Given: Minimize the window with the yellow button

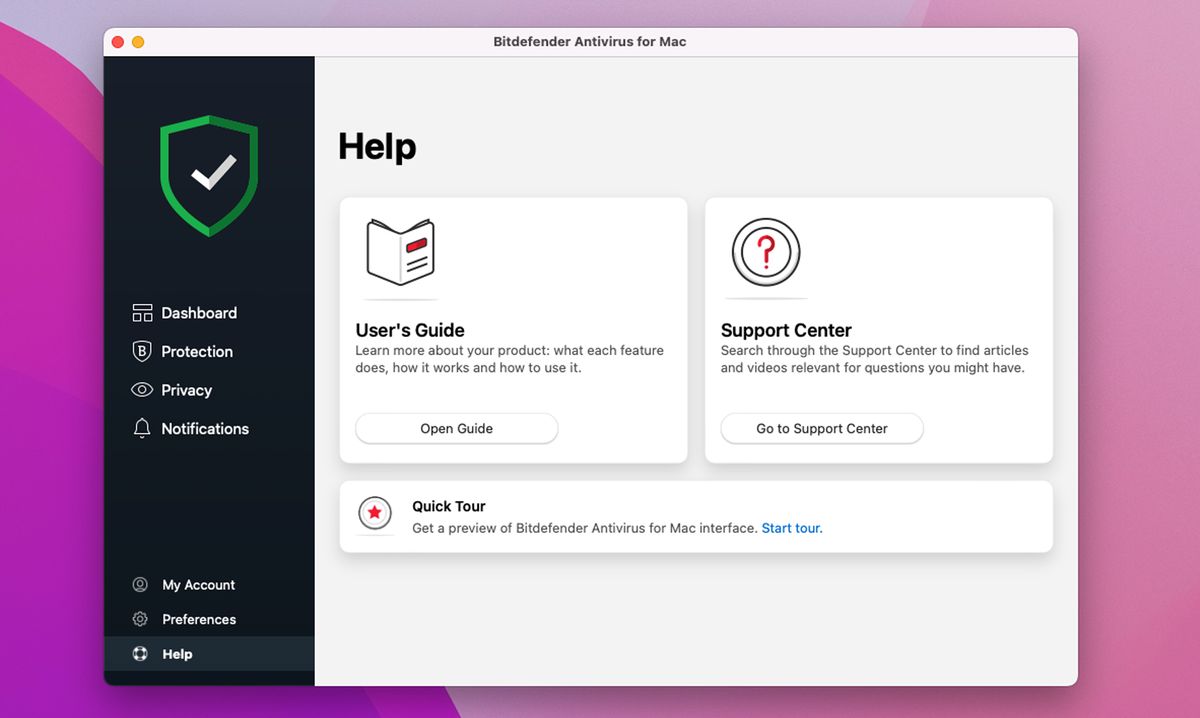Looking at the screenshot, I should pyautogui.click(x=137, y=42).
